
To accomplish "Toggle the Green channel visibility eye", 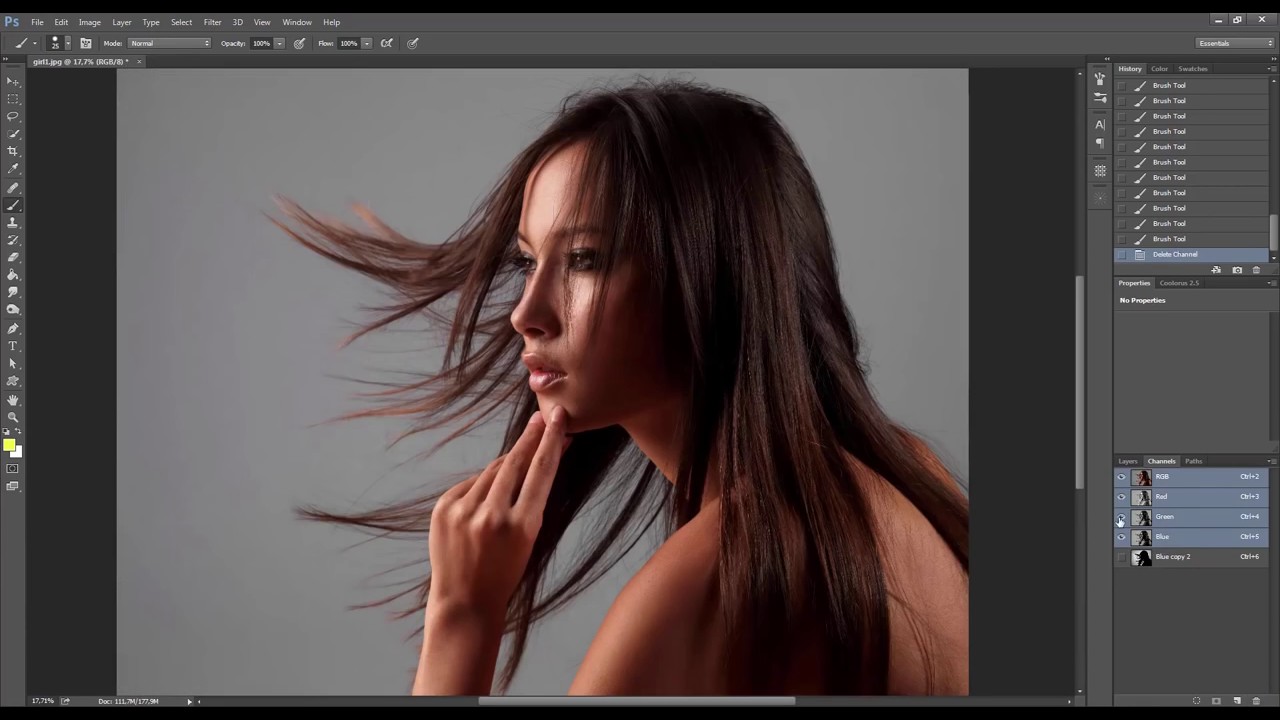I will coord(1121,517).
